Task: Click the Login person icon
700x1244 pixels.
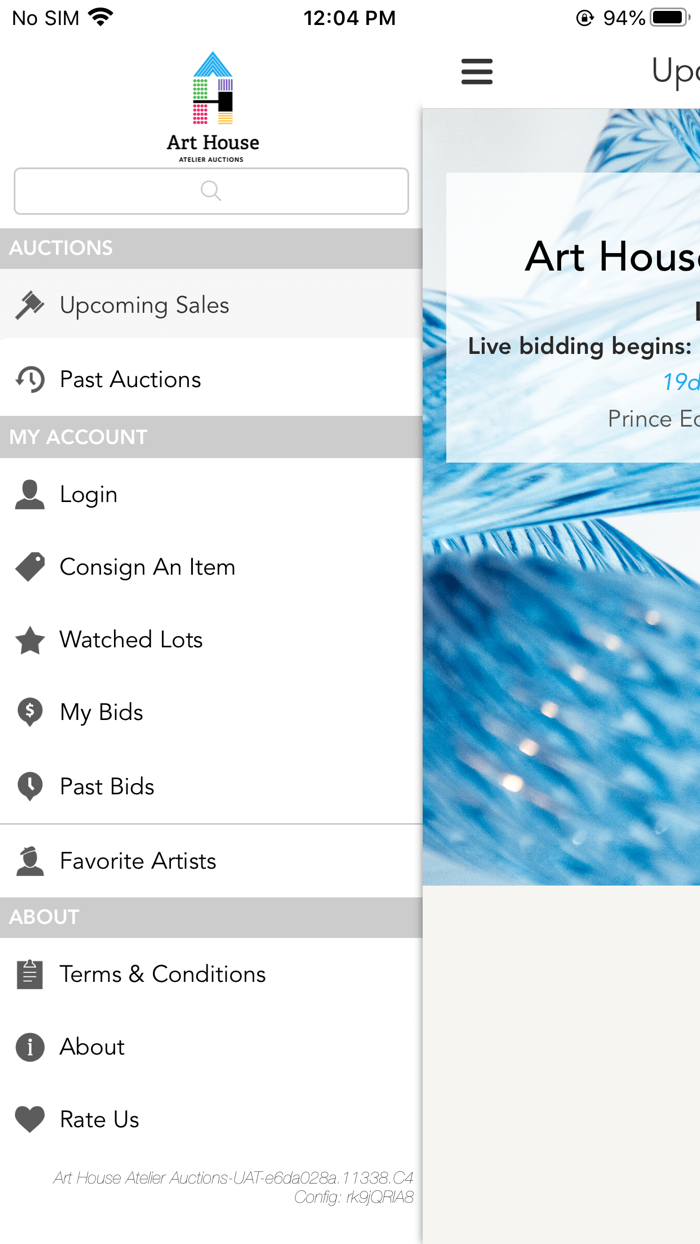Action: click(29, 494)
